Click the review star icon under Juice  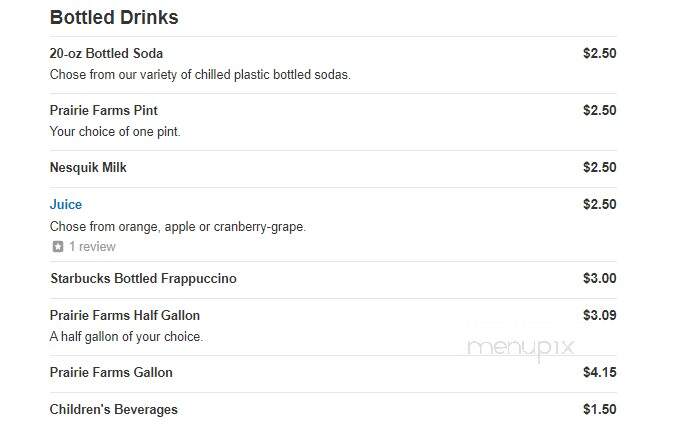tap(58, 246)
